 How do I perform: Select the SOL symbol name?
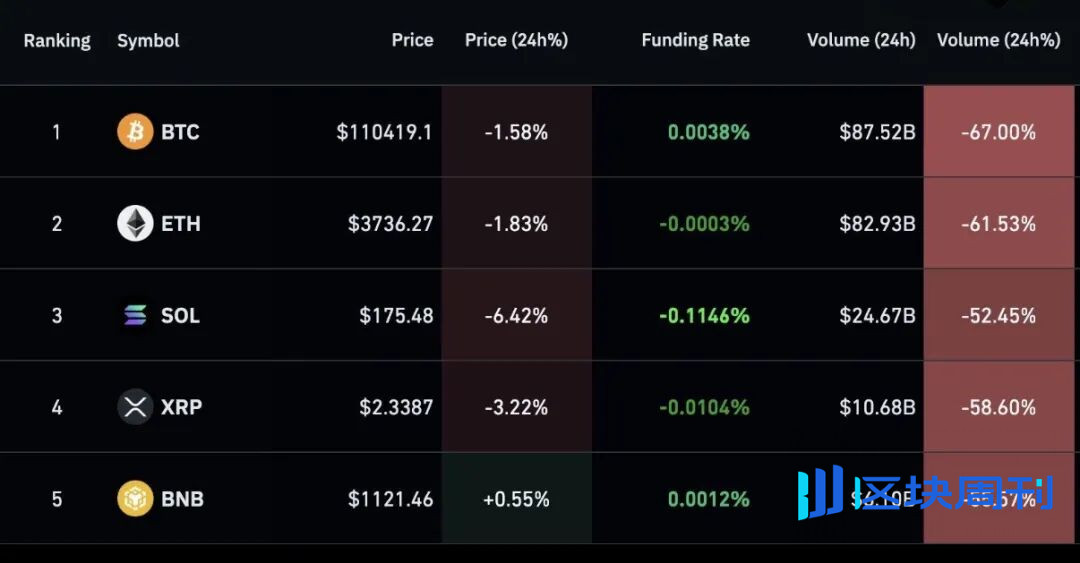pos(180,316)
